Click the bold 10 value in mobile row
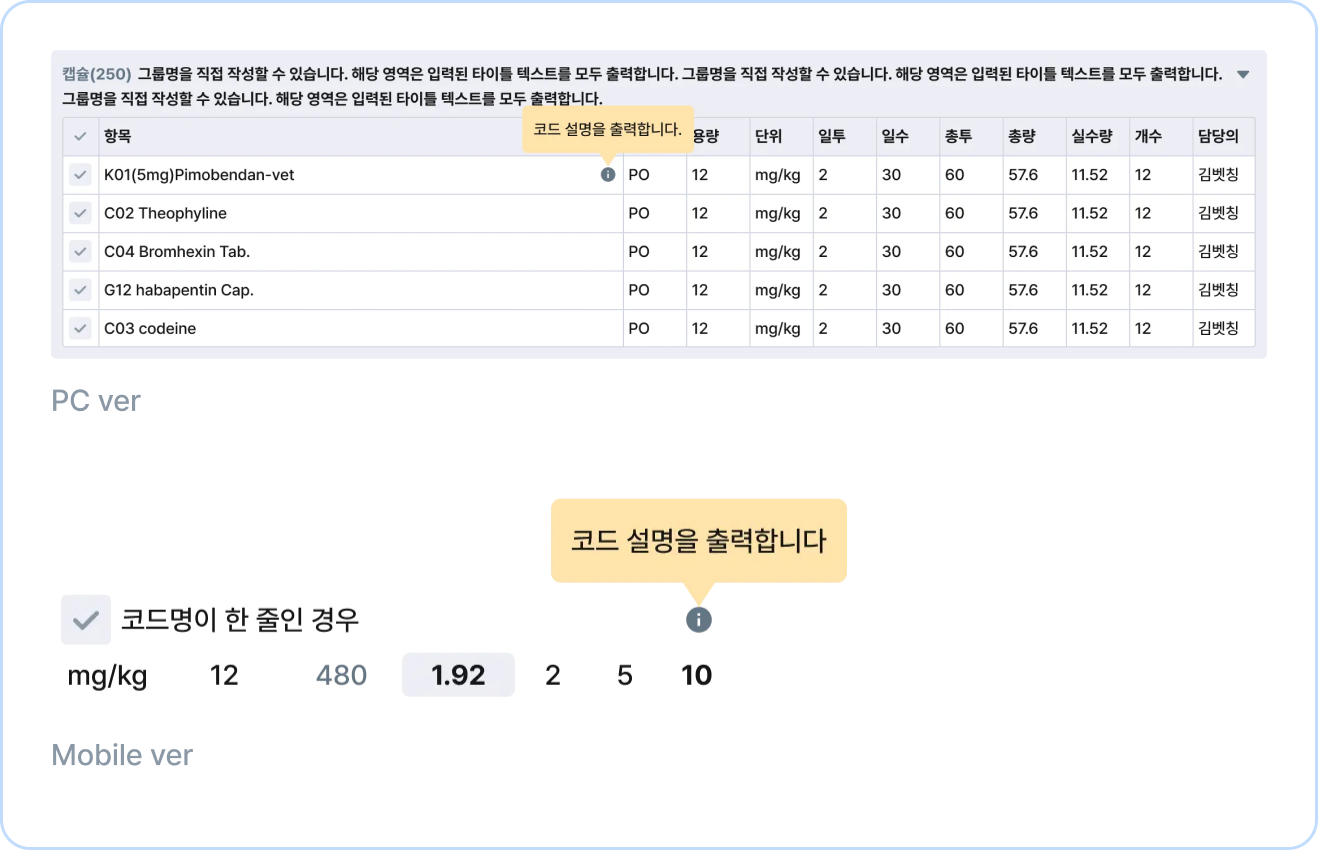Image resolution: width=1318 pixels, height=850 pixels. click(697, 676)
